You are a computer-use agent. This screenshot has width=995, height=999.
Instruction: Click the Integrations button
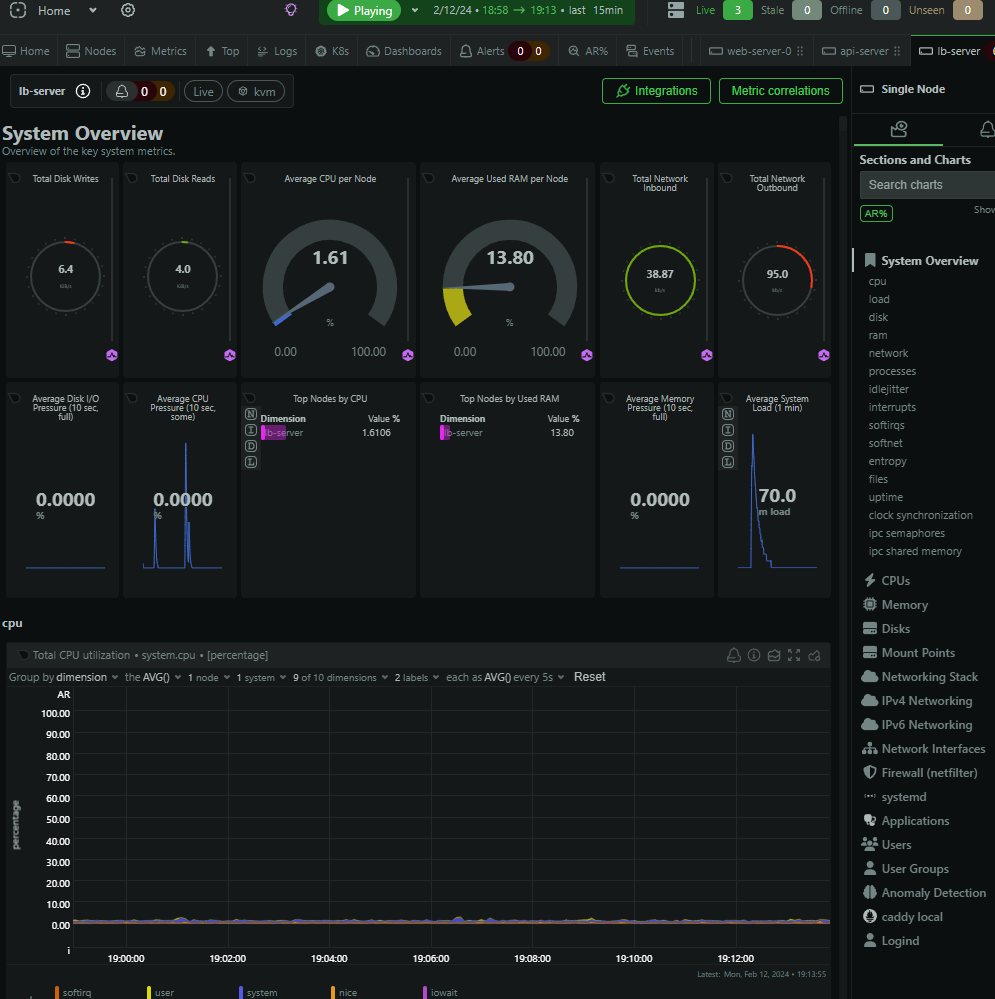point(656,91)
